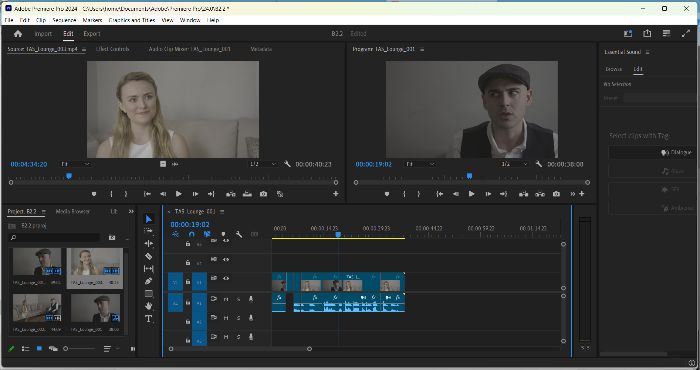Step forward one frame in Source monitor
The height and width of the screenshot is (370, 700).
pyautogui.click(x=195, y=194)
